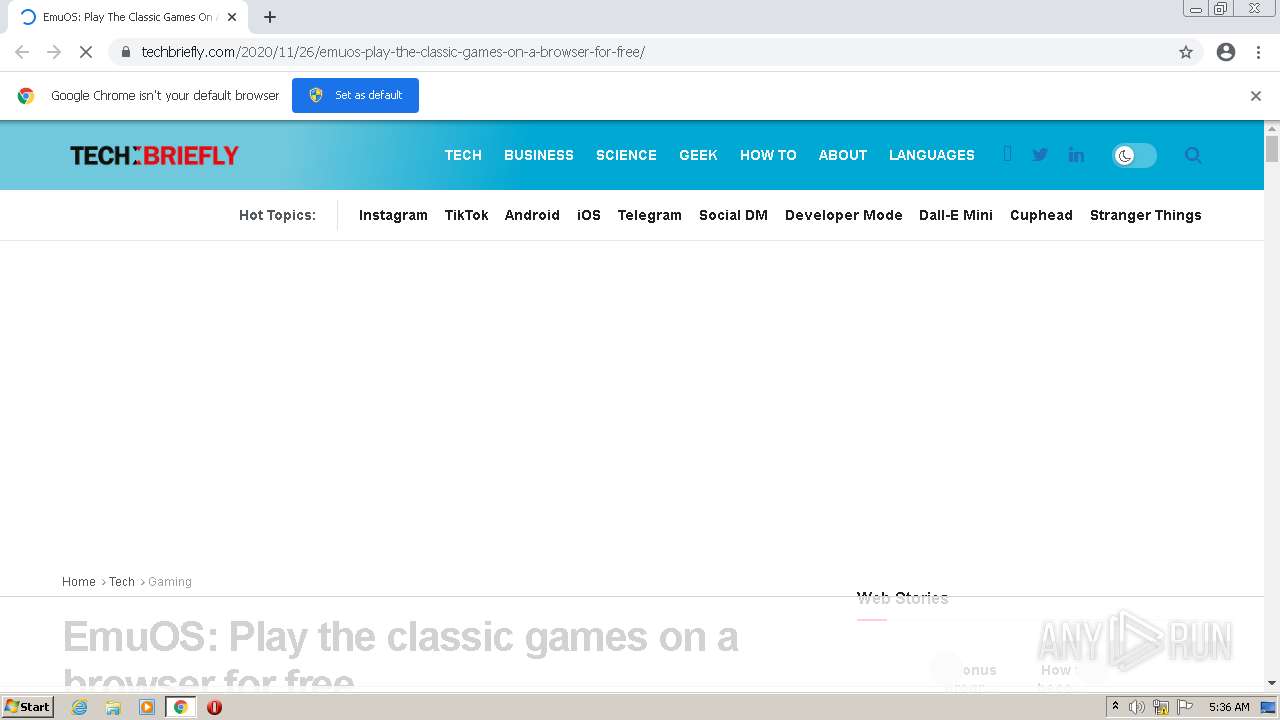Open the BUSINESS menu item

coord(539,155)
